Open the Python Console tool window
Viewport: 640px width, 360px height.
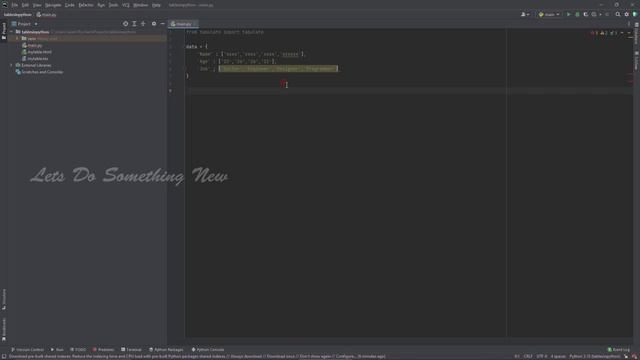208,350
